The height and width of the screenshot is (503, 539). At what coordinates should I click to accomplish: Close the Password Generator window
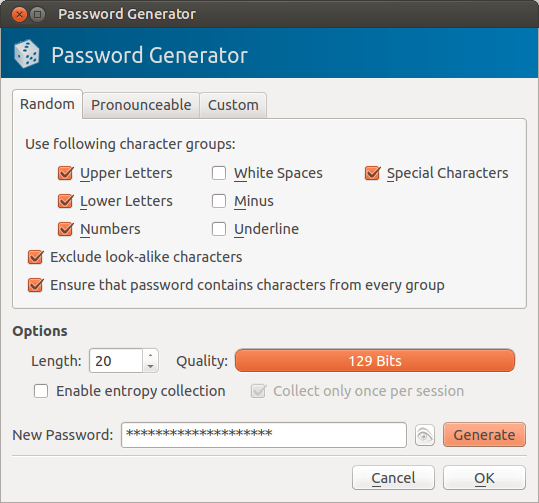(x=19, y=14)
